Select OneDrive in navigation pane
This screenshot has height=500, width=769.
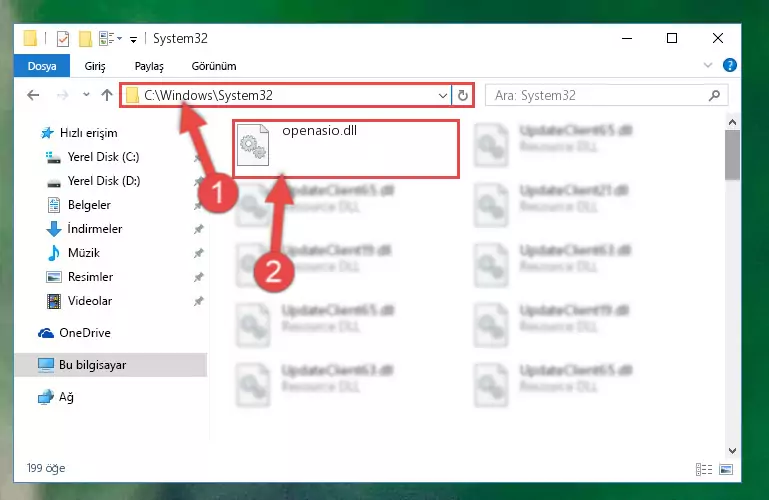tap(84, 333)
